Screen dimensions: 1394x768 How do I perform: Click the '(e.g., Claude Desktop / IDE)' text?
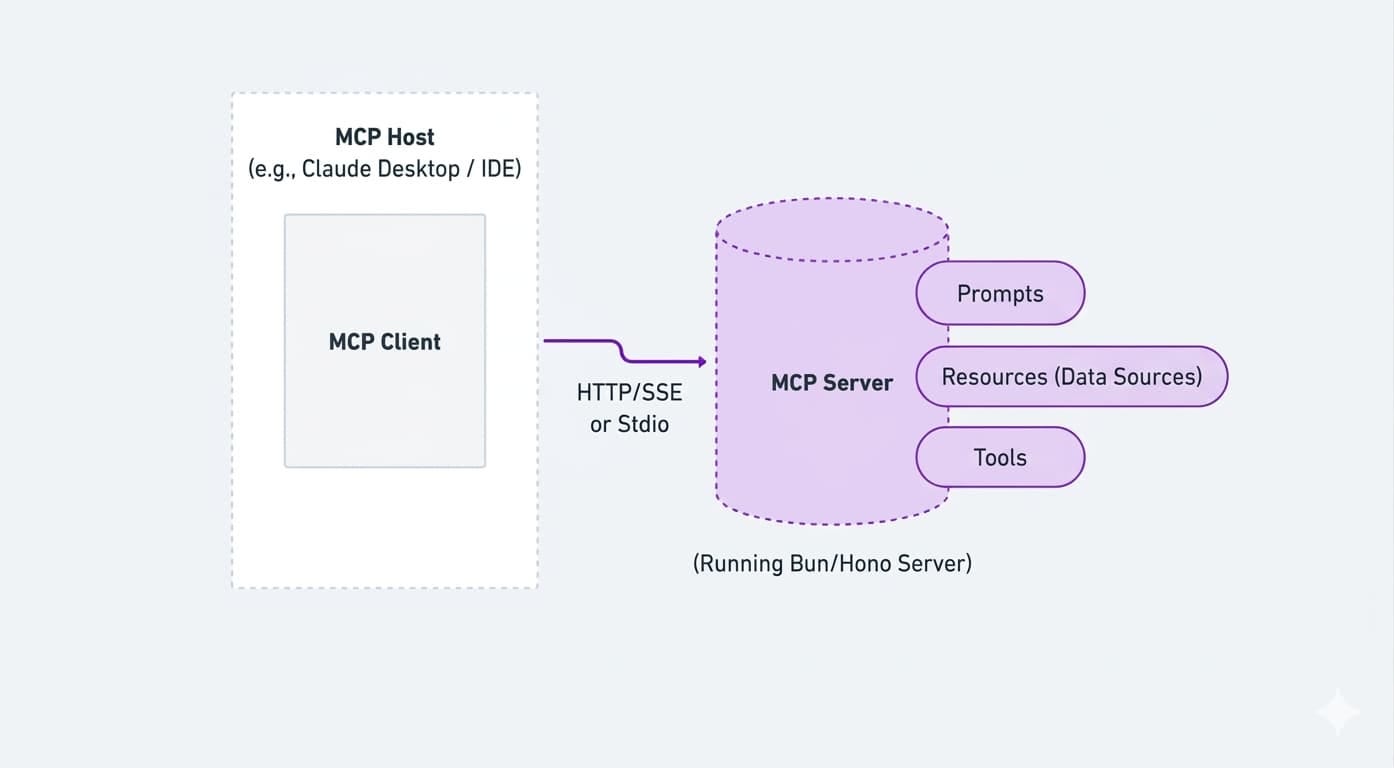tap(385, 168)
